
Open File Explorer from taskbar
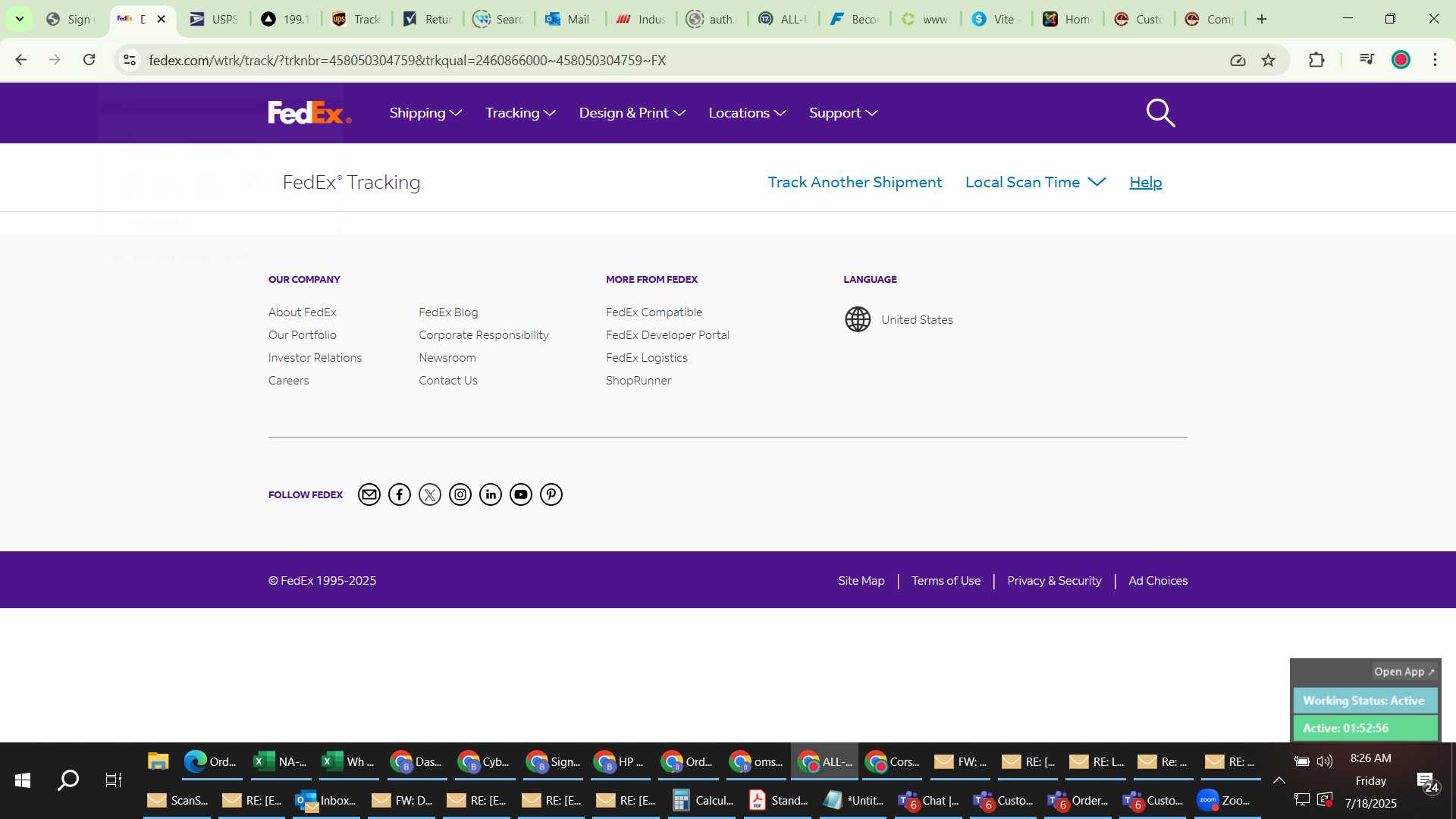click(158, 761)
